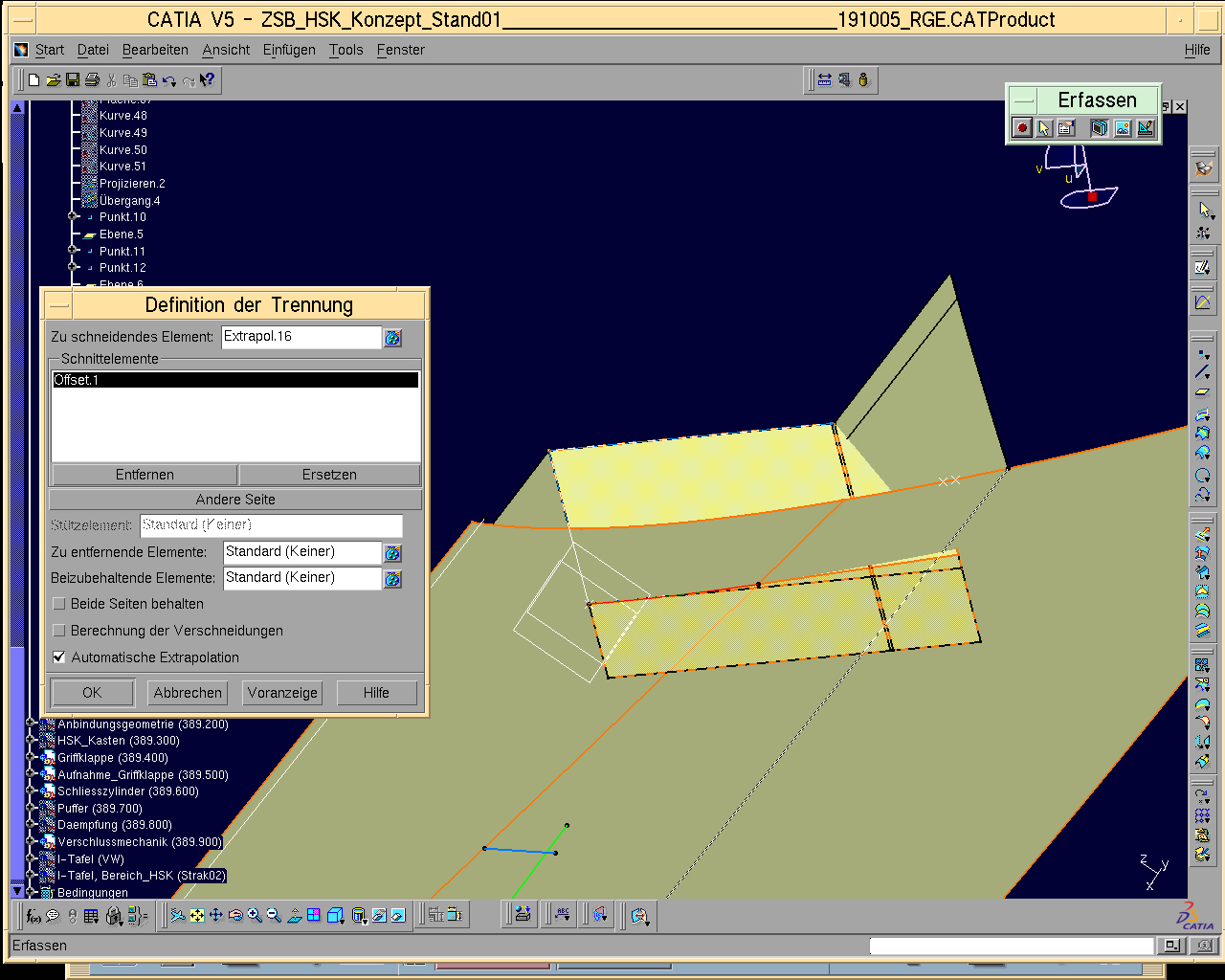This screenshot has width=1225, height=980.
Task: Expand the Punkt.11 tree node
Action: click(73, 251)
